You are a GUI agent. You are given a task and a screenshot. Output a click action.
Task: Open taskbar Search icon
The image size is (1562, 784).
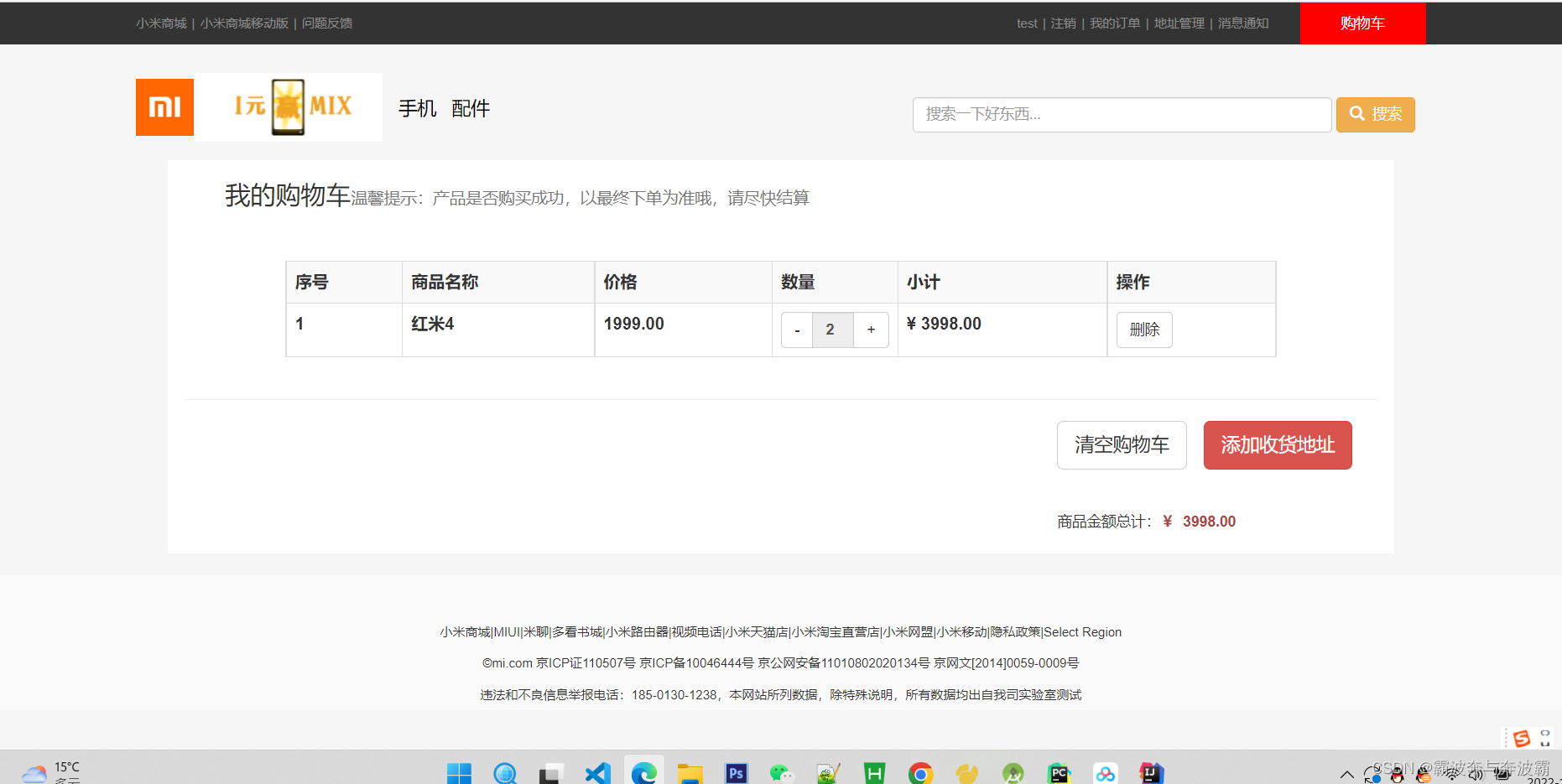tap(505, 773)
